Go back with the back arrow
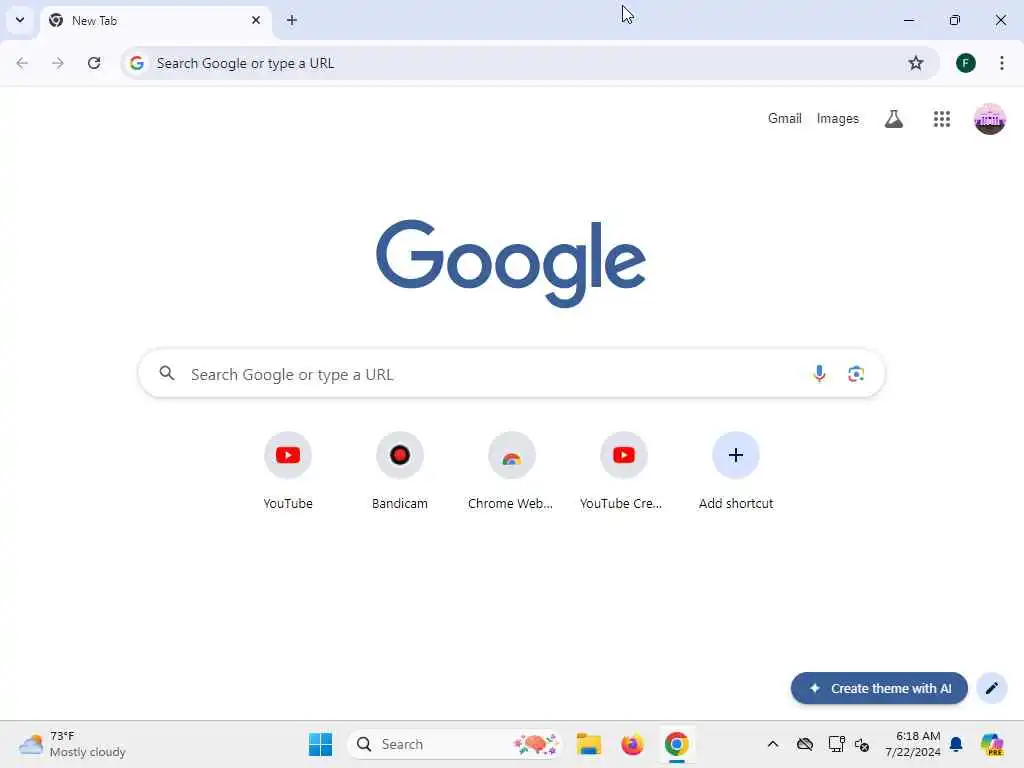 22,63
